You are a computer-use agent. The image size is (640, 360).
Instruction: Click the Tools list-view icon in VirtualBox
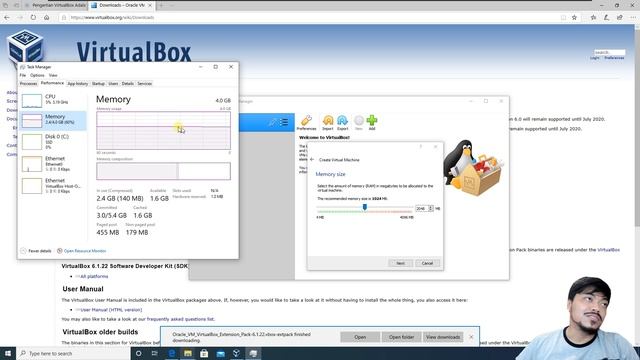click(x=284, y=122)
